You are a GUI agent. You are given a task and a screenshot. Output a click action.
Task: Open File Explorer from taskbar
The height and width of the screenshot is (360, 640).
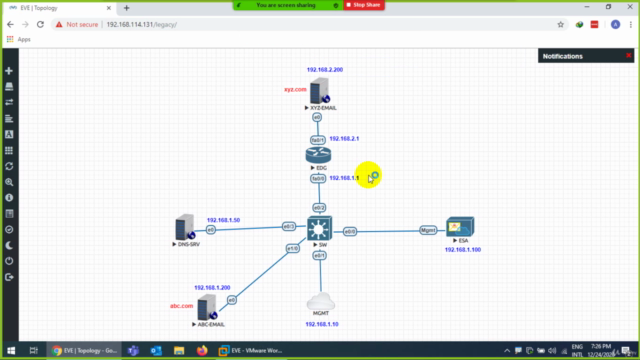coord(179,350)
